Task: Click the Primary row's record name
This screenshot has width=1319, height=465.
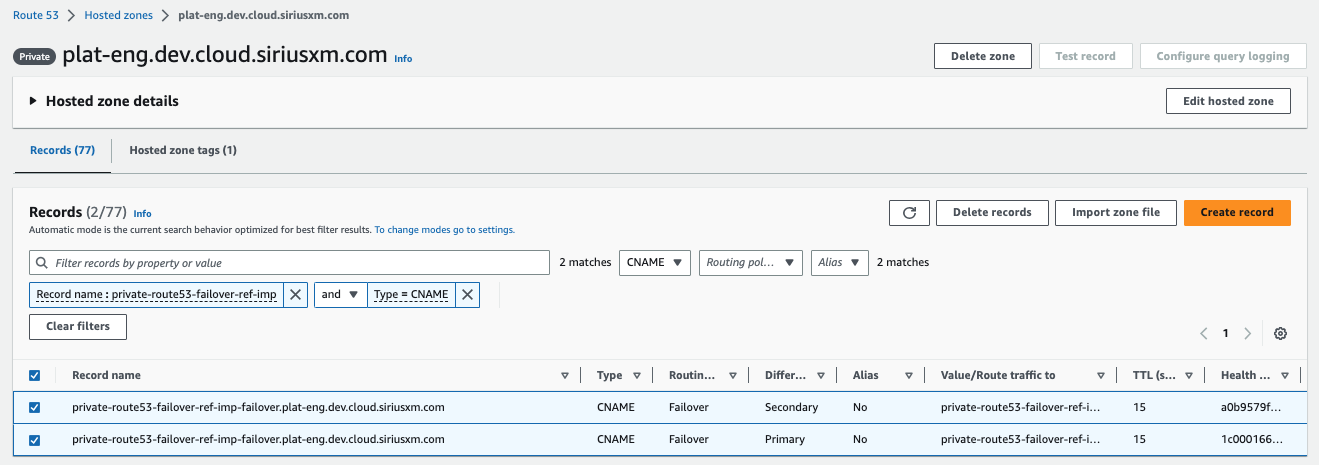Action: [x=258, y=439]
